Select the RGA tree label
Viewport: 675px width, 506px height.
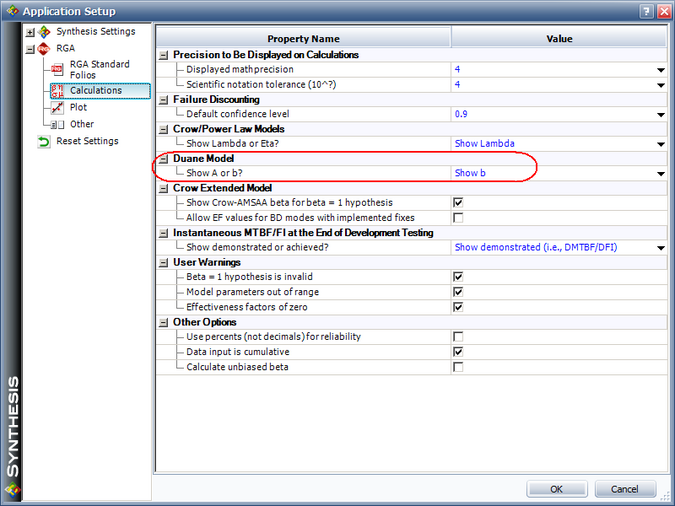pos(65,48)
